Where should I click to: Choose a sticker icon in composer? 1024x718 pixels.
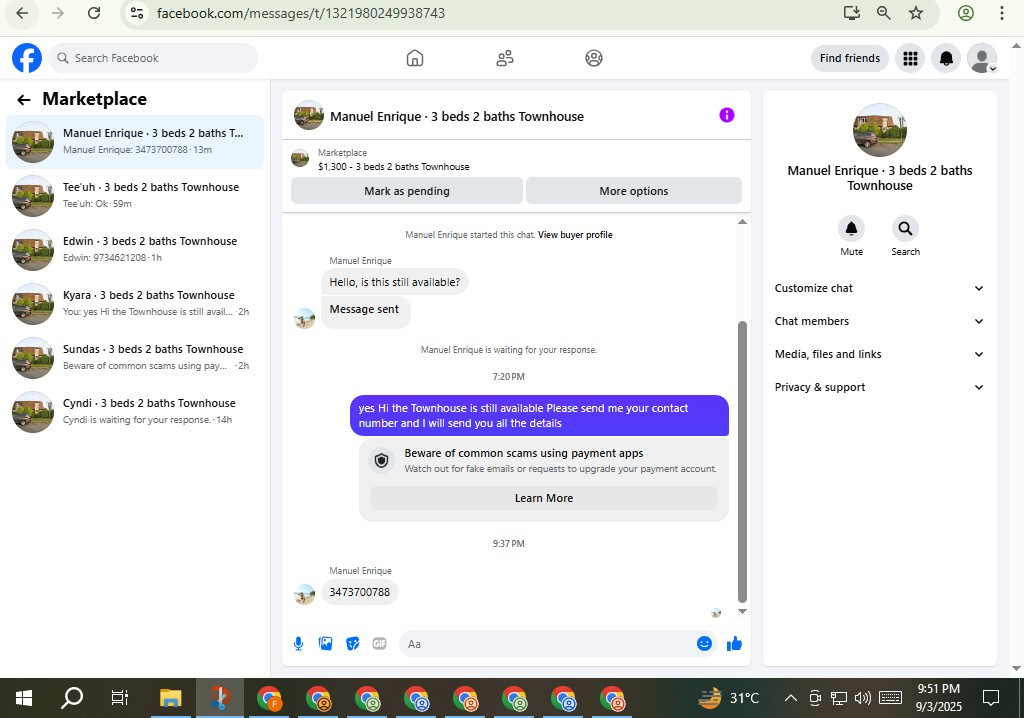pos(353,644)
